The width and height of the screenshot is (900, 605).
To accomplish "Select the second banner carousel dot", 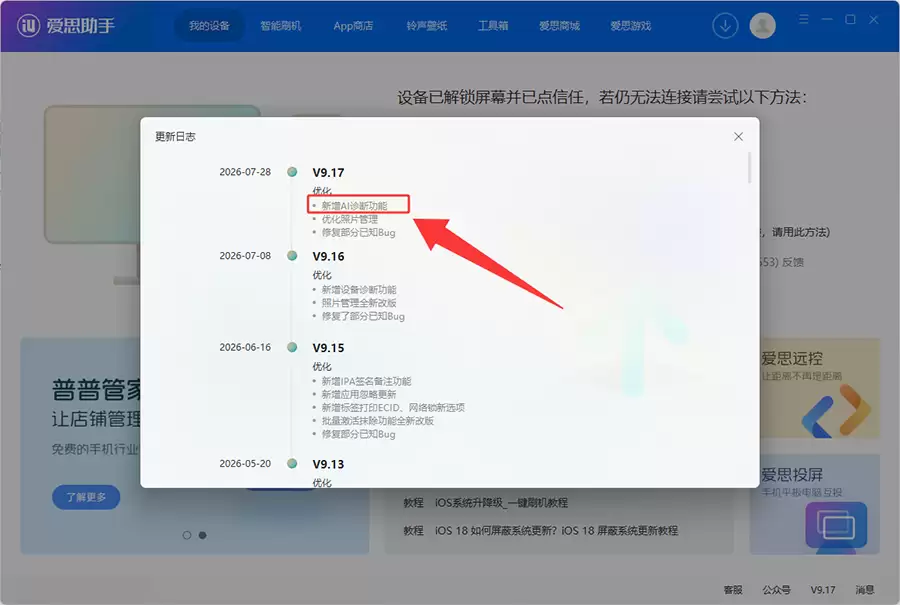I will (203, 535).
